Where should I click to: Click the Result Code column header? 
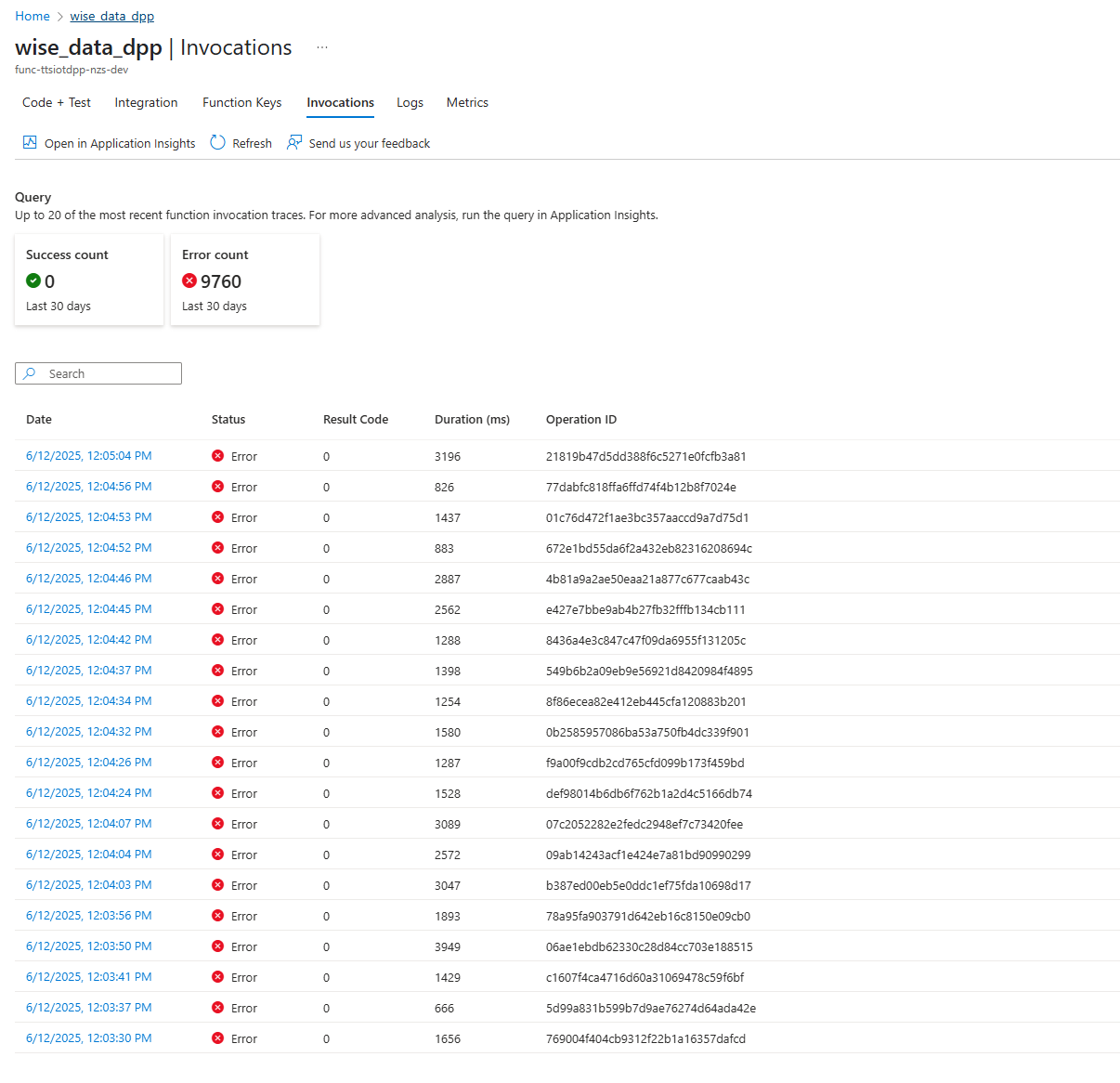click(356, 420)
